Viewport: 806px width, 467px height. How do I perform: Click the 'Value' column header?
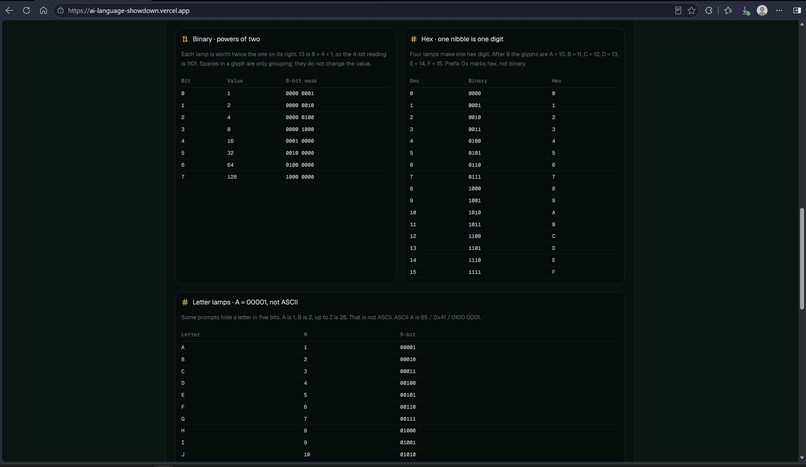click(x=235, y=81)
